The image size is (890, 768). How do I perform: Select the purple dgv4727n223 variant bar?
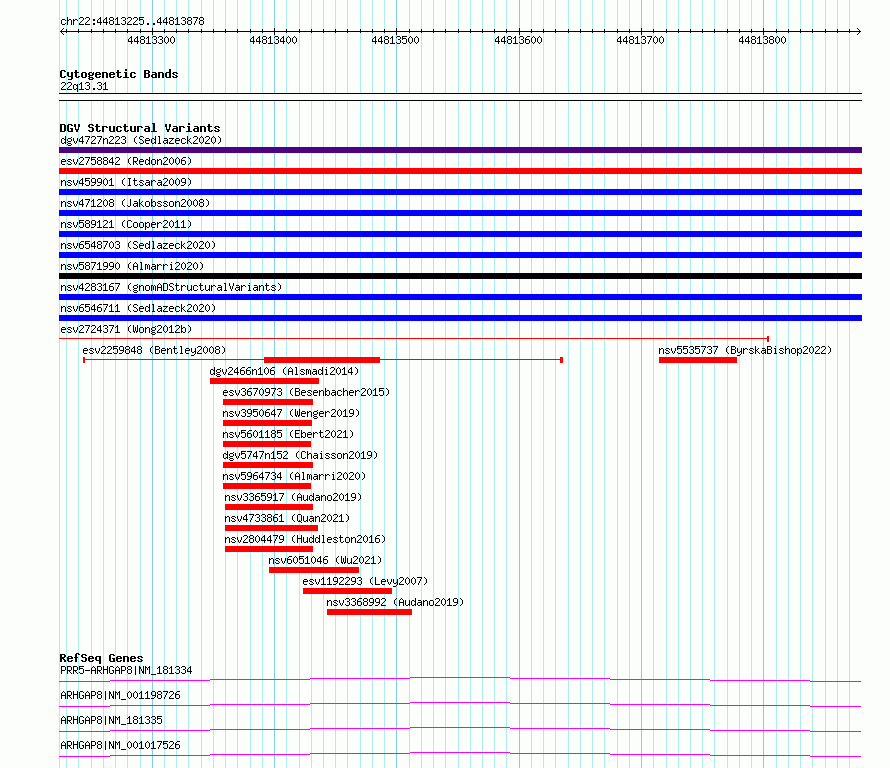coord(460,150)
